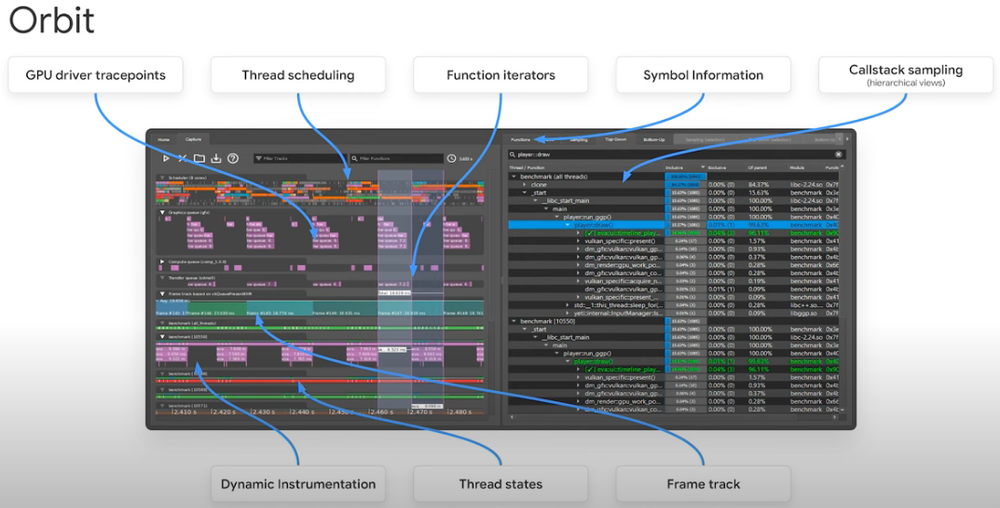Viewport: 1000px width, 508px height.
Task: Open the Bottom-Up tab
Action: [654, 139]
